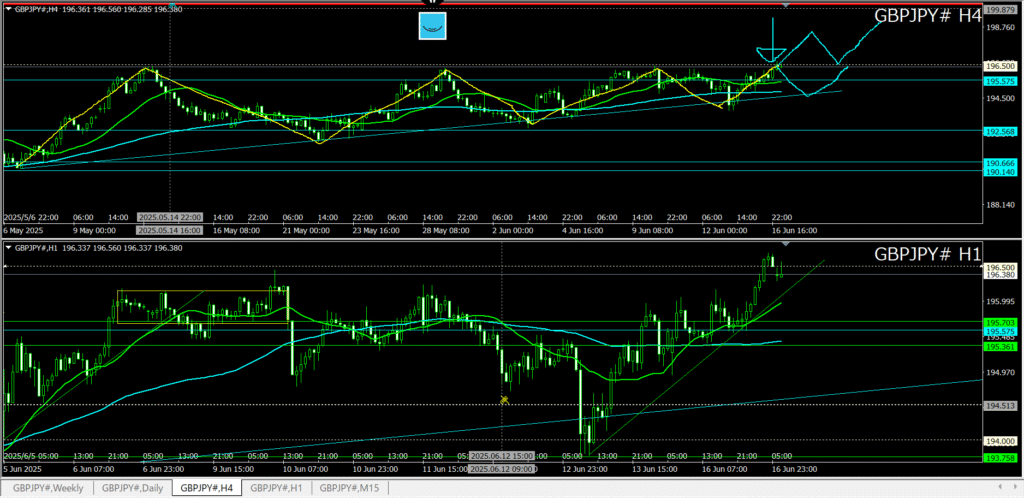Click the green 195.361 price label
This screenshot has width=1024, height=498.
tap(1000, 347)
